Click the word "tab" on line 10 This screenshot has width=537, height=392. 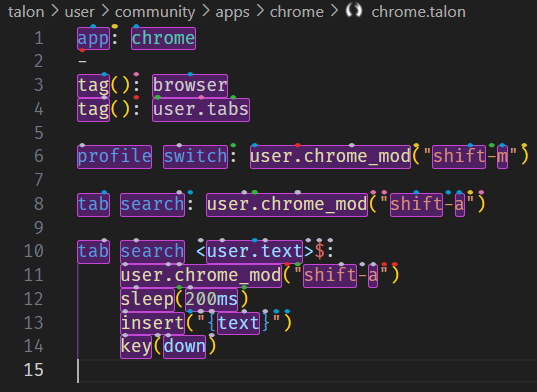tap(93, 252)
